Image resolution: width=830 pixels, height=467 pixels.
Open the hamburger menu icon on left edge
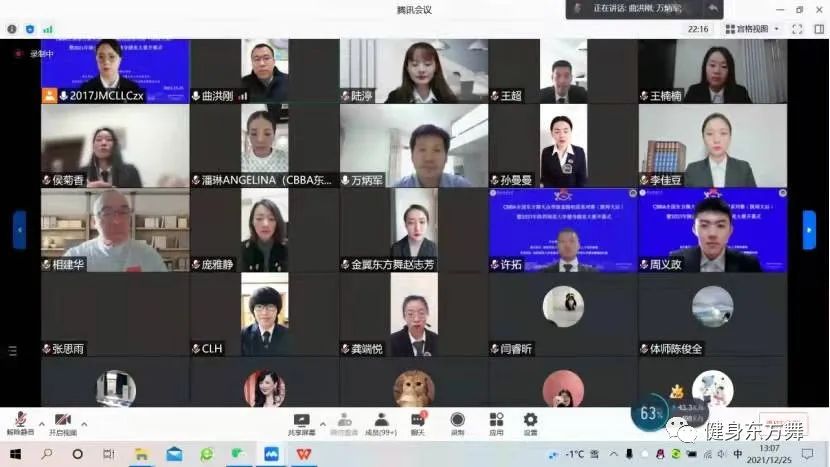[x=12, y=351]
